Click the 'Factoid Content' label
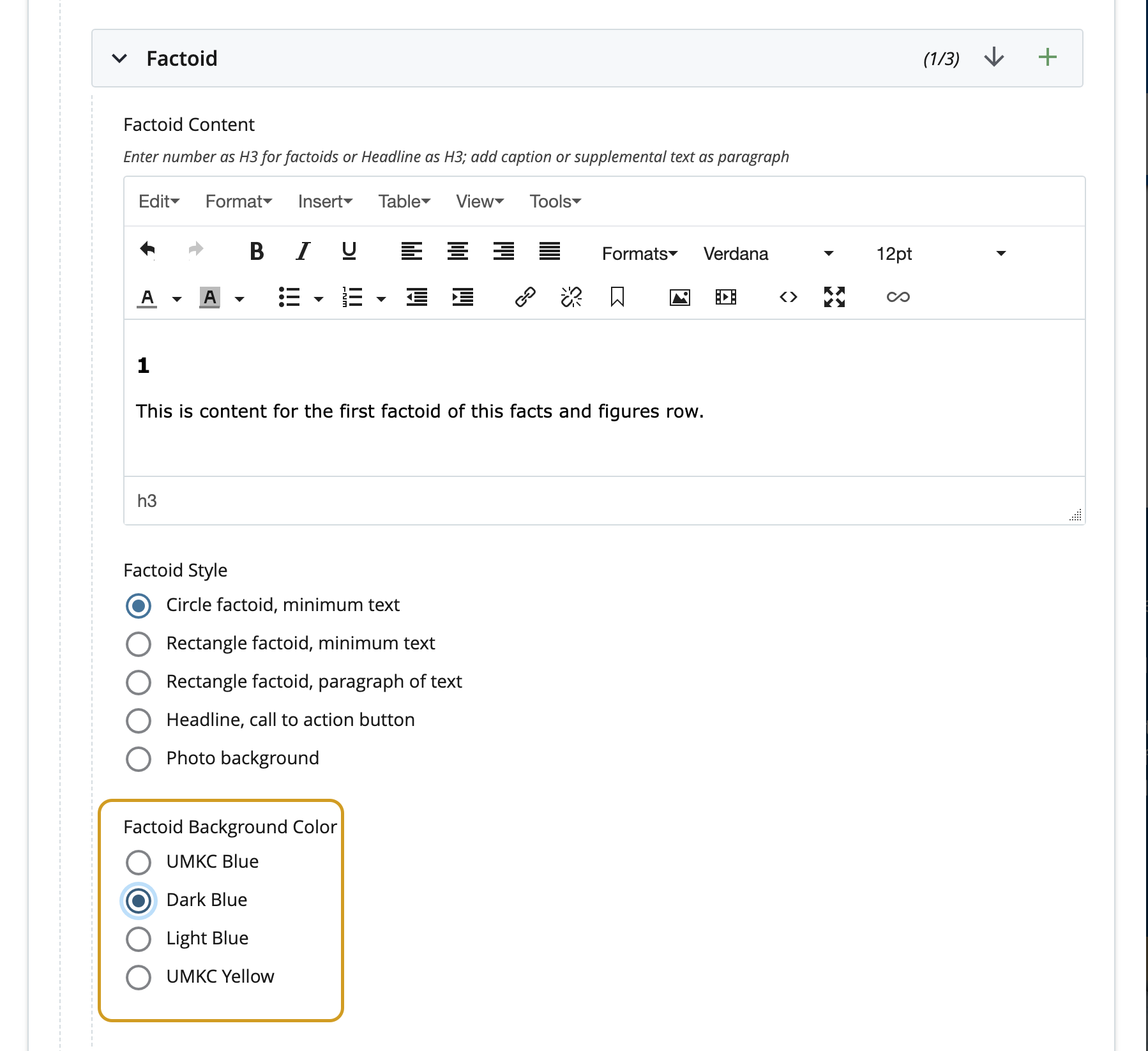 pos(189,125)
